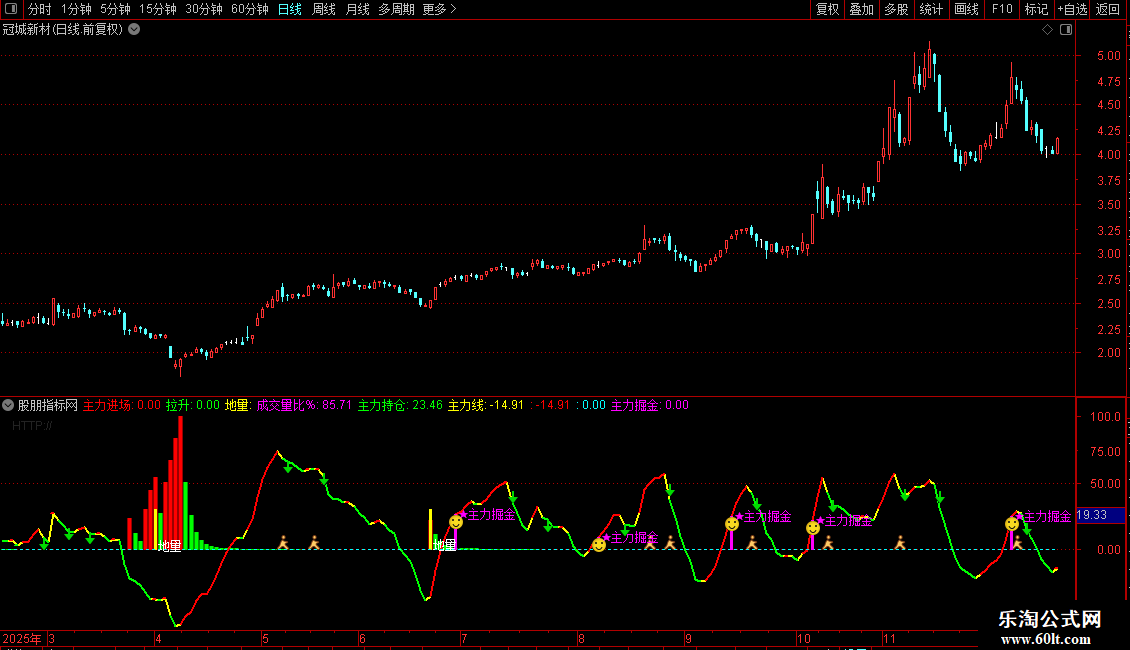Viewport: 1130px width, 650px height.
Task: Click the 冠城新材(日线.前复权) title
Action: point(63,30)
